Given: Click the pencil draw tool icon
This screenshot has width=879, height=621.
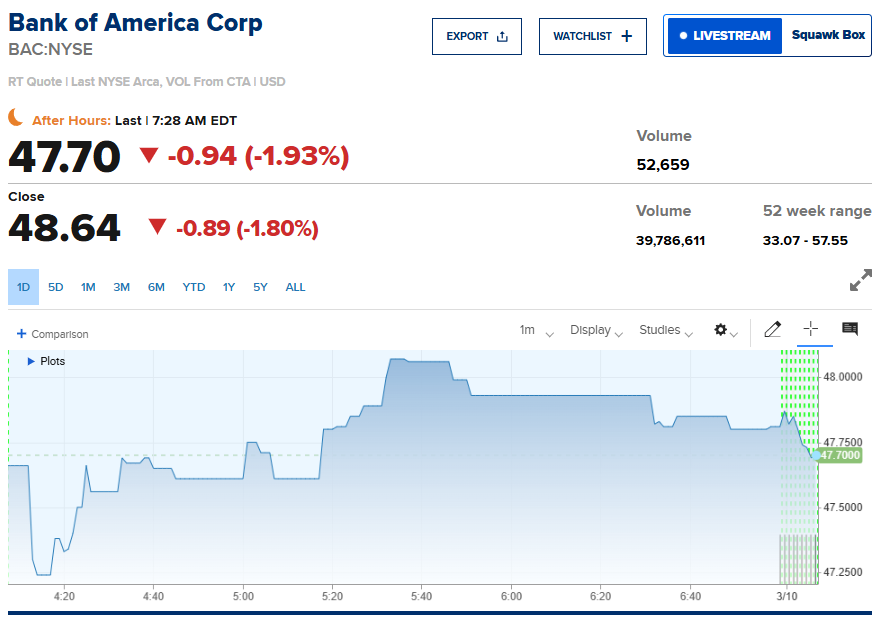Looking at the screenshot, I should click(772, 329).
